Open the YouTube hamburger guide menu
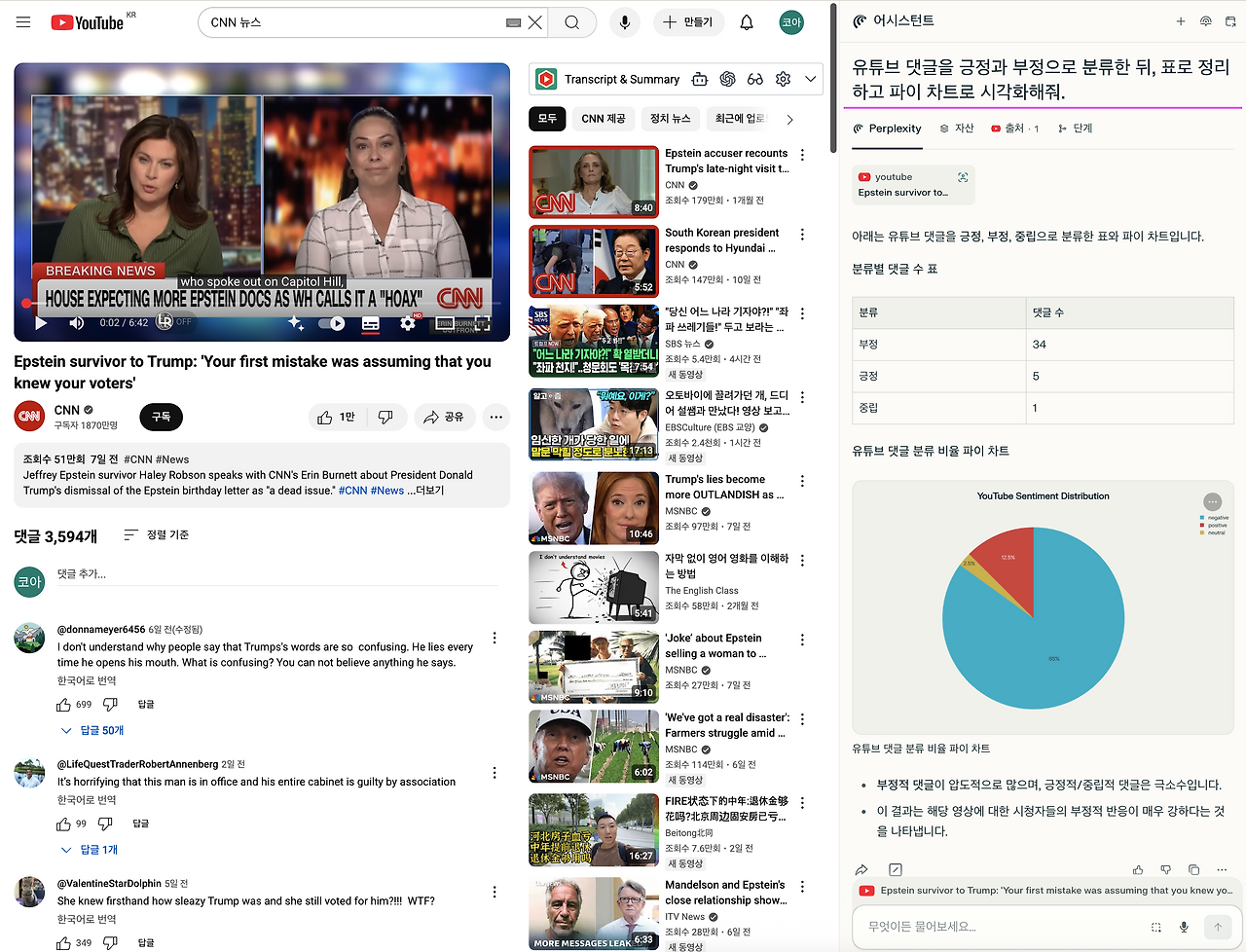The height and width of the screenshot is (952, 1246). click(23, 22)
